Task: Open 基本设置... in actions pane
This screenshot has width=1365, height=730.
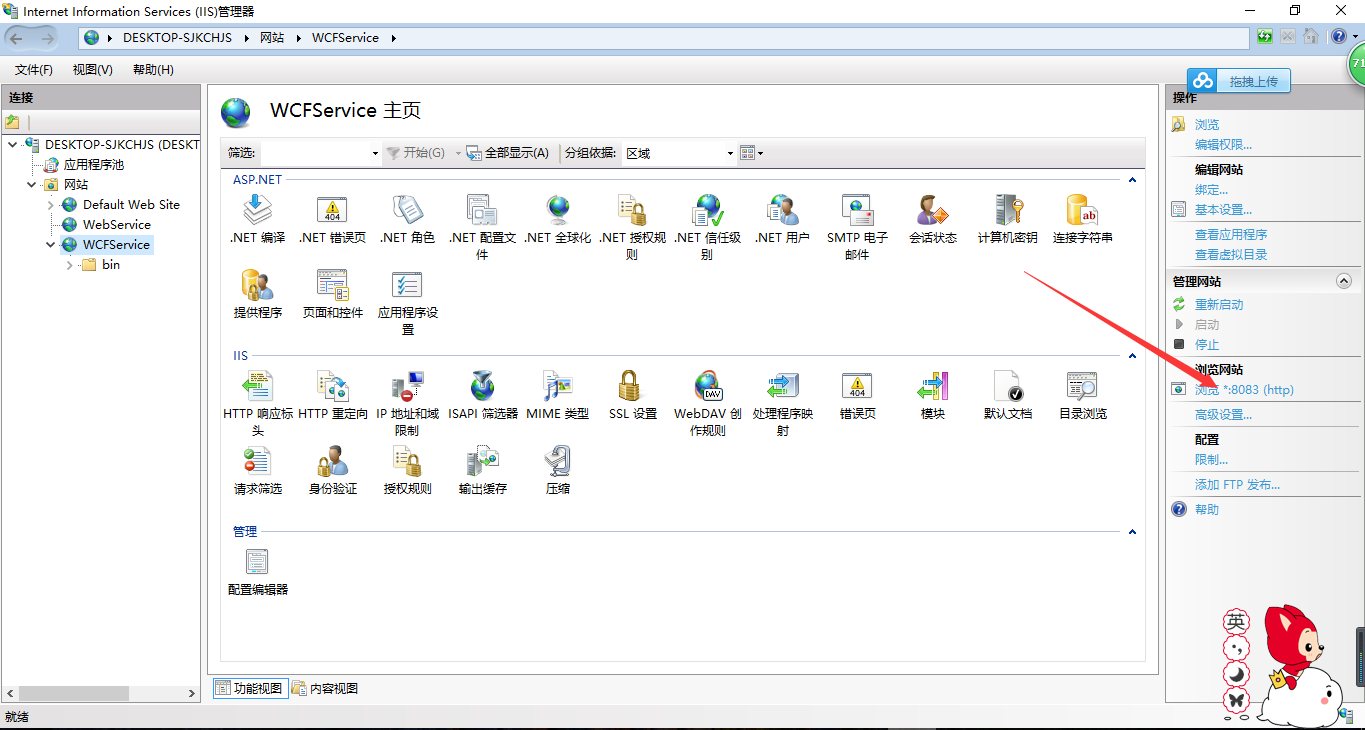Action: click(x=1223, y=210)
